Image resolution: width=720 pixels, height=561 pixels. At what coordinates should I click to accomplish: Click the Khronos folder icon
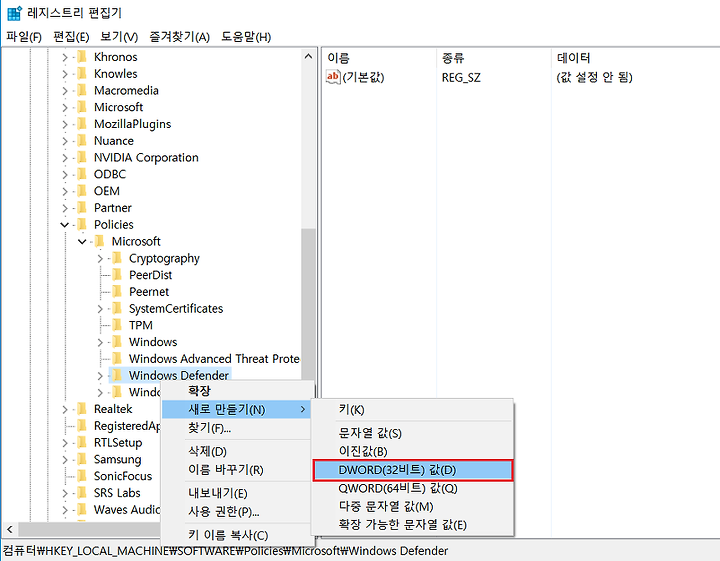click(x=82, y=56)
